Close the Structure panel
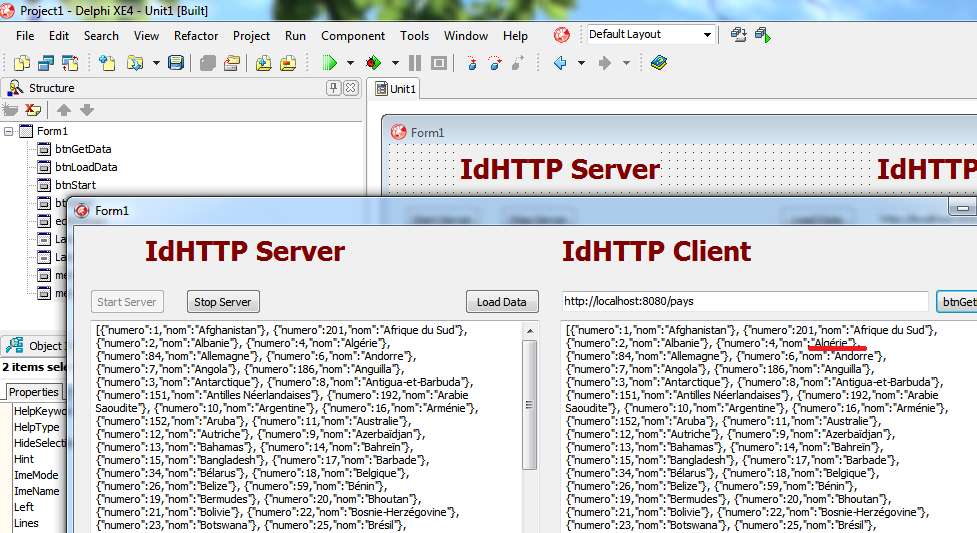977x533 pixels. click(x=351, y=88)
